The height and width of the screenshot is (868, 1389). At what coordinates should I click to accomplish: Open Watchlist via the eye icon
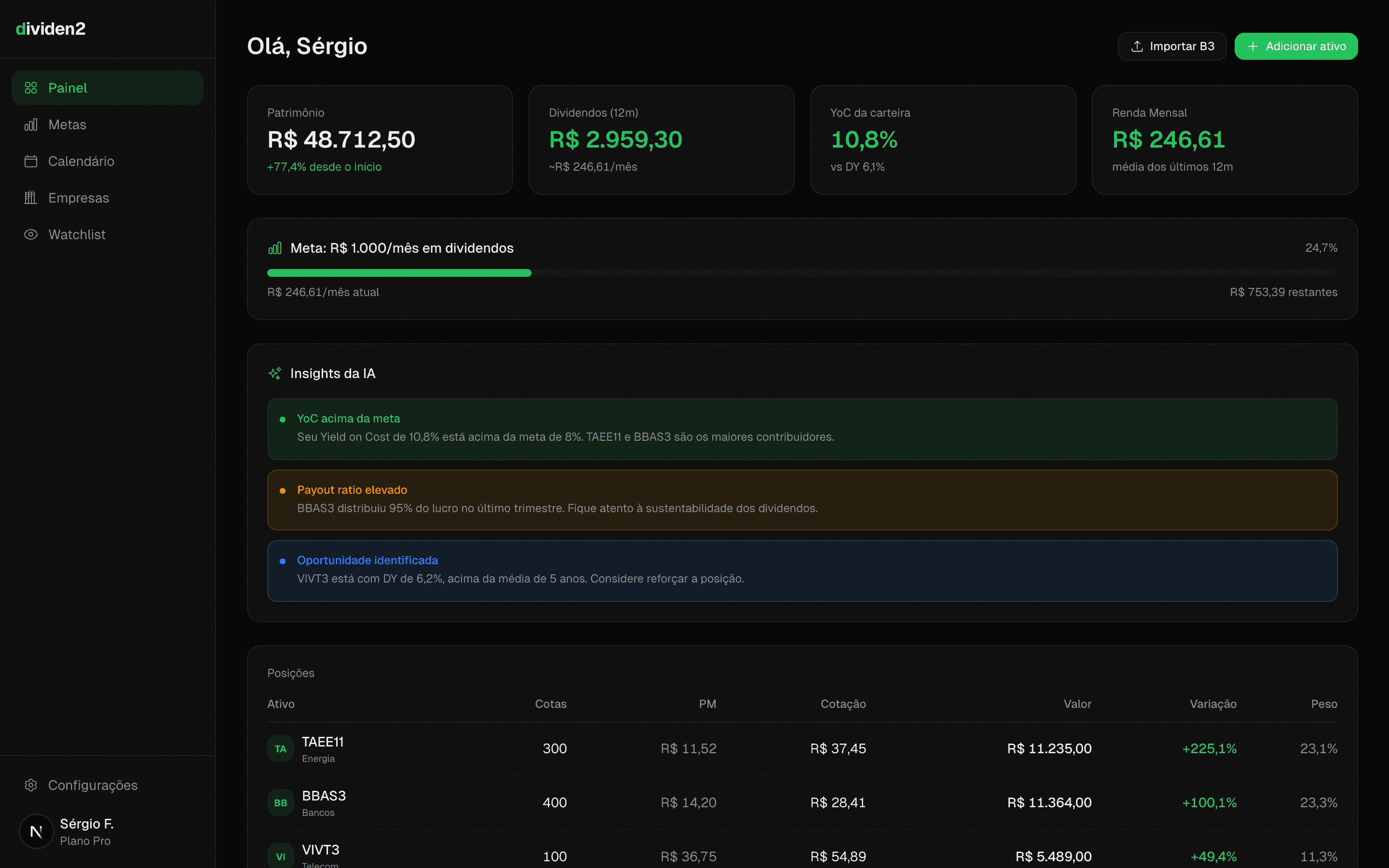(30, 234)
